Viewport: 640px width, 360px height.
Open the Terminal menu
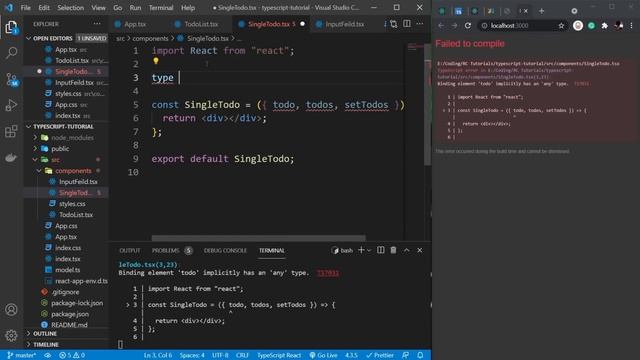point(160,8)
